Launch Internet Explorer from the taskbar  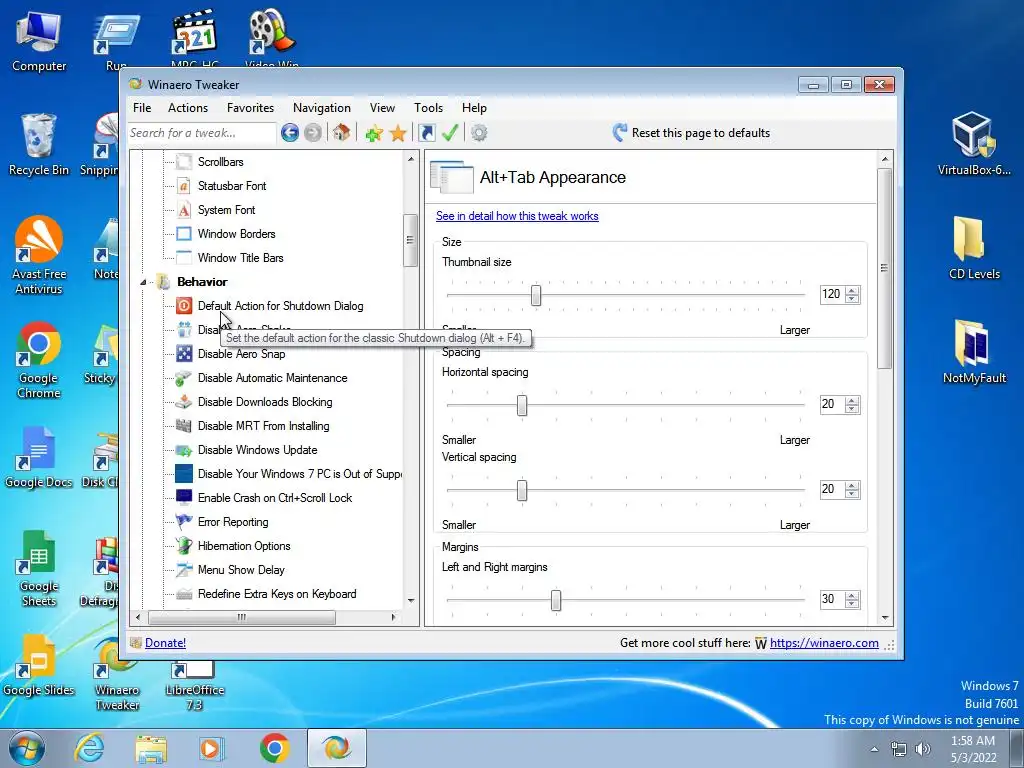pos(89,748)
